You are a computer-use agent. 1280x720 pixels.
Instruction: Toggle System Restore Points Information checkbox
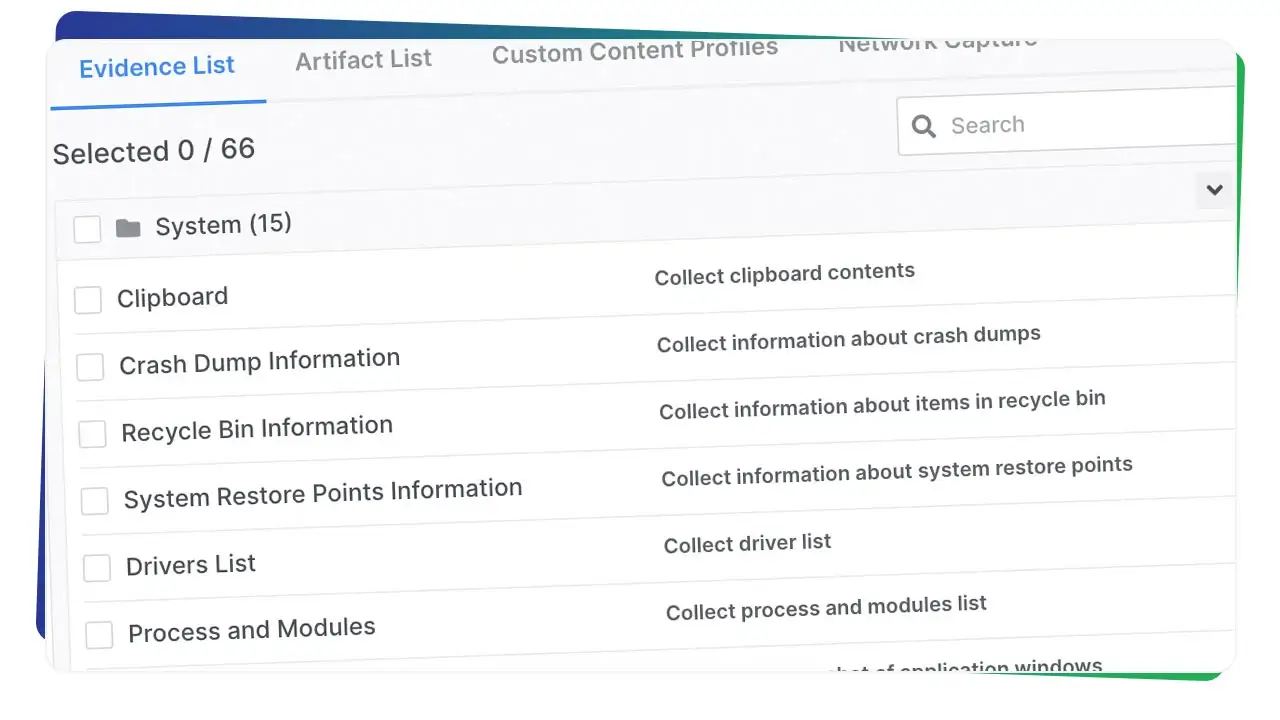[x=94, y=500]
